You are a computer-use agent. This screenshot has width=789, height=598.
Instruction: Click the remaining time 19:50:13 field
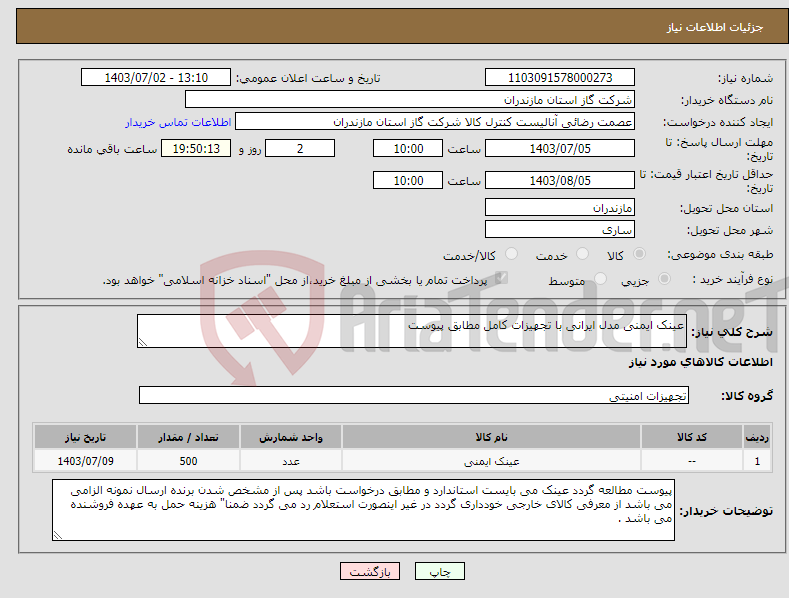point(196,148)
